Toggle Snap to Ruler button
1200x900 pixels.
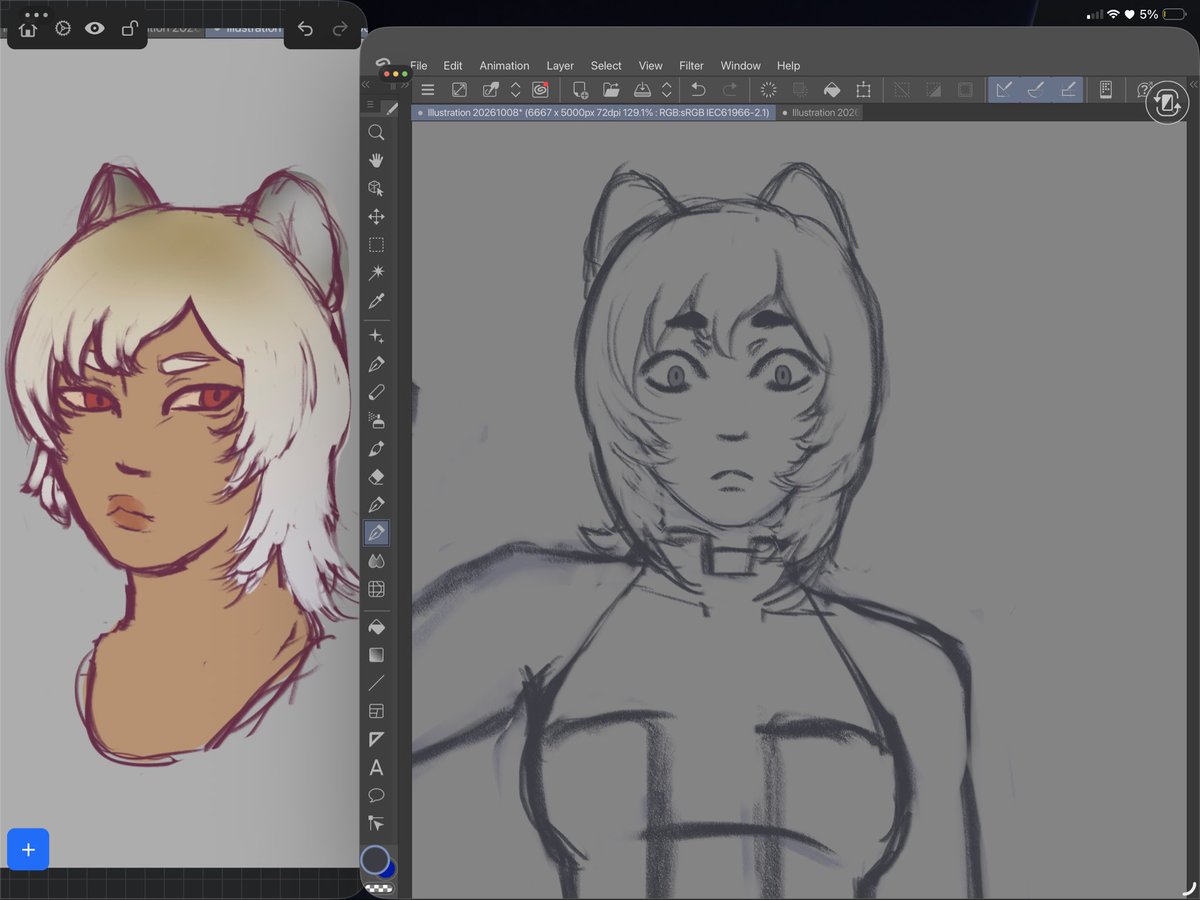click(x=1003, y=90)
